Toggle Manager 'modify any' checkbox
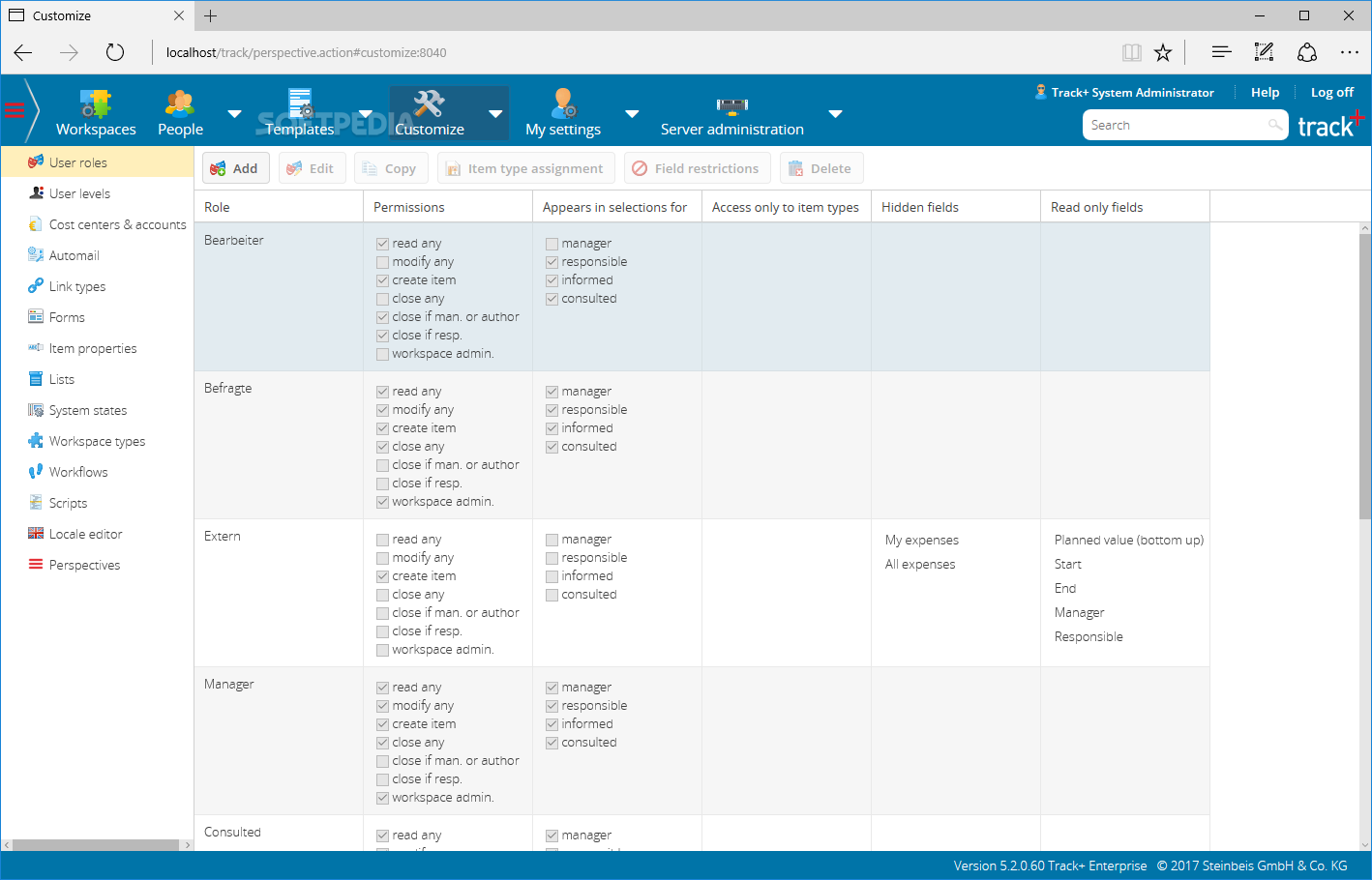The height and width of the screenshot is (880, 1372). 383,706
